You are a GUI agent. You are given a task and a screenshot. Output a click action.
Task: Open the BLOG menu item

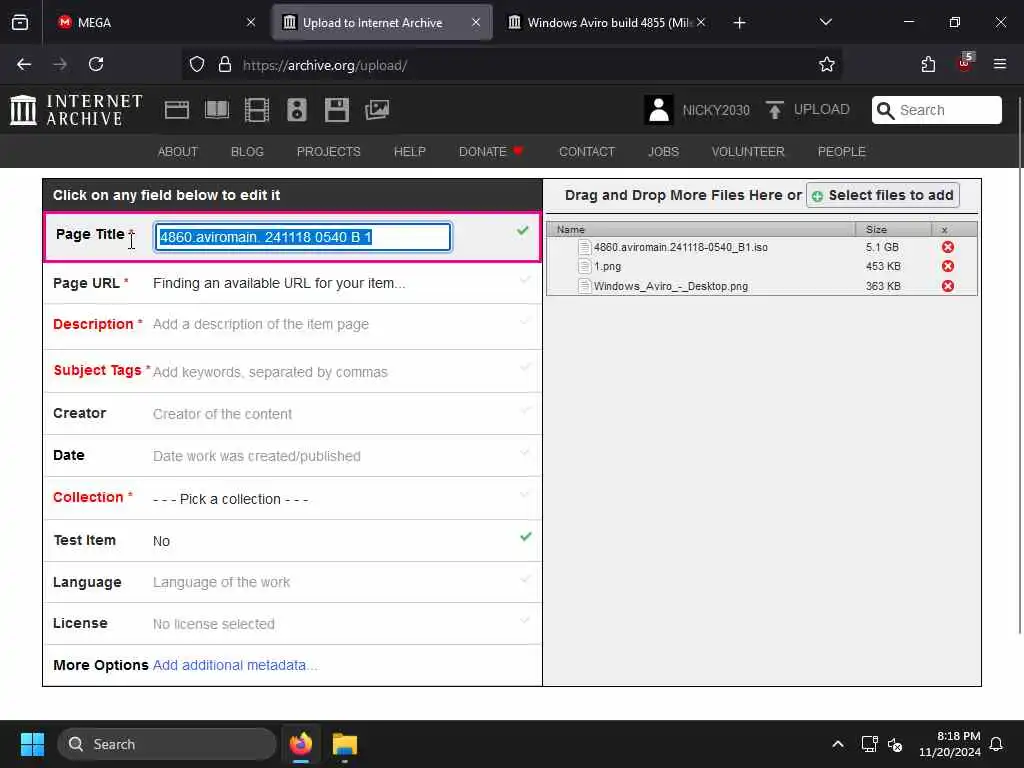(248, 152)
